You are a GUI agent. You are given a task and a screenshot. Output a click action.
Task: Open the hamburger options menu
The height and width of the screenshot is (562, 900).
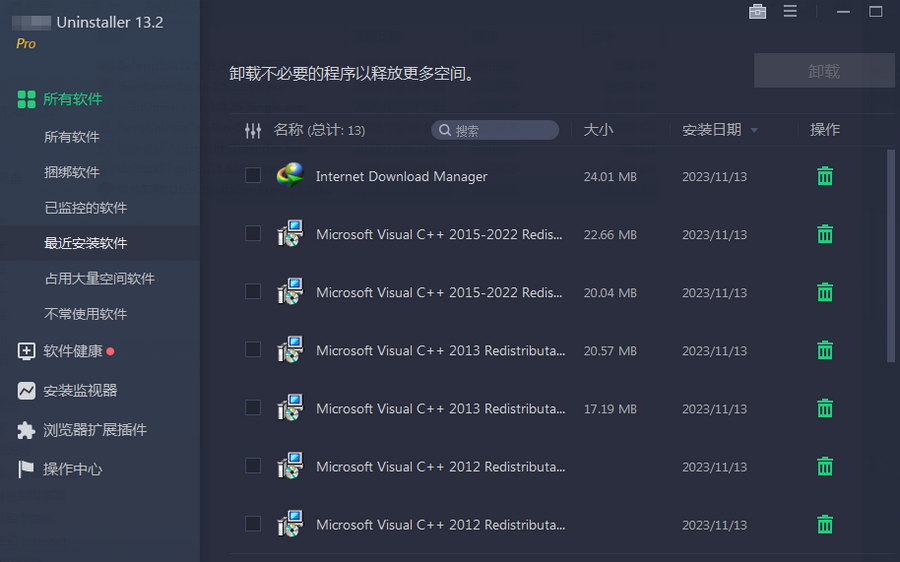(790, 11)
